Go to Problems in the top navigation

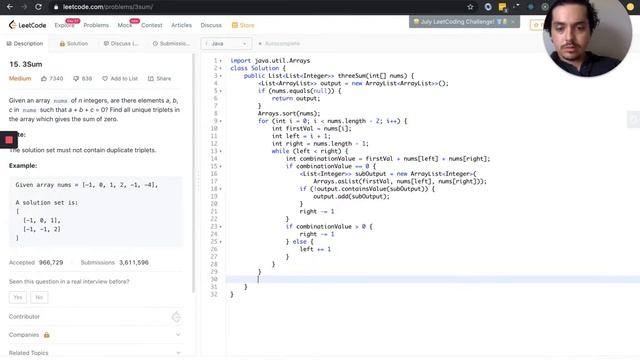tap(96, 25)
